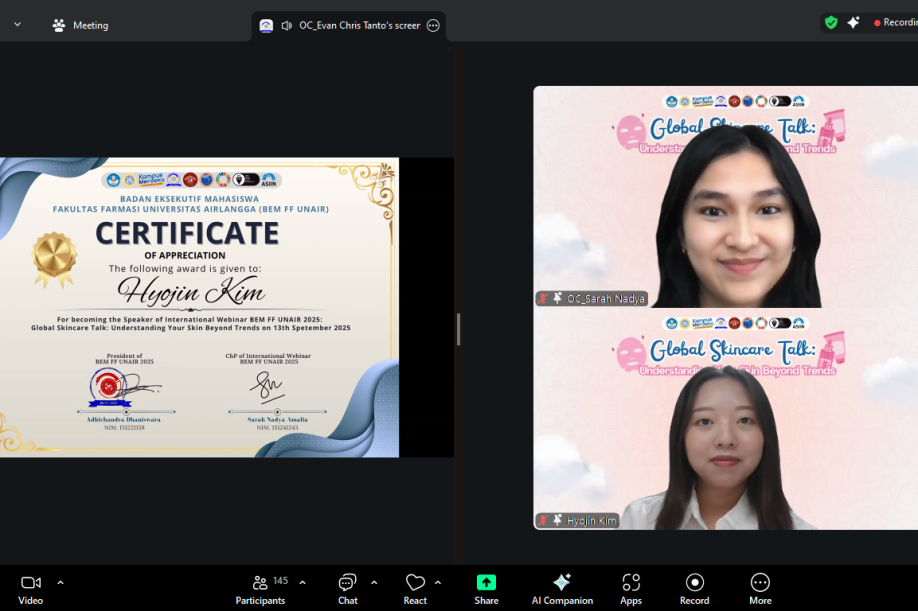Screen dimensions: 918x611
Task: Click the CERTIFICATE heading in shared screen
Action: coord(187,233)
